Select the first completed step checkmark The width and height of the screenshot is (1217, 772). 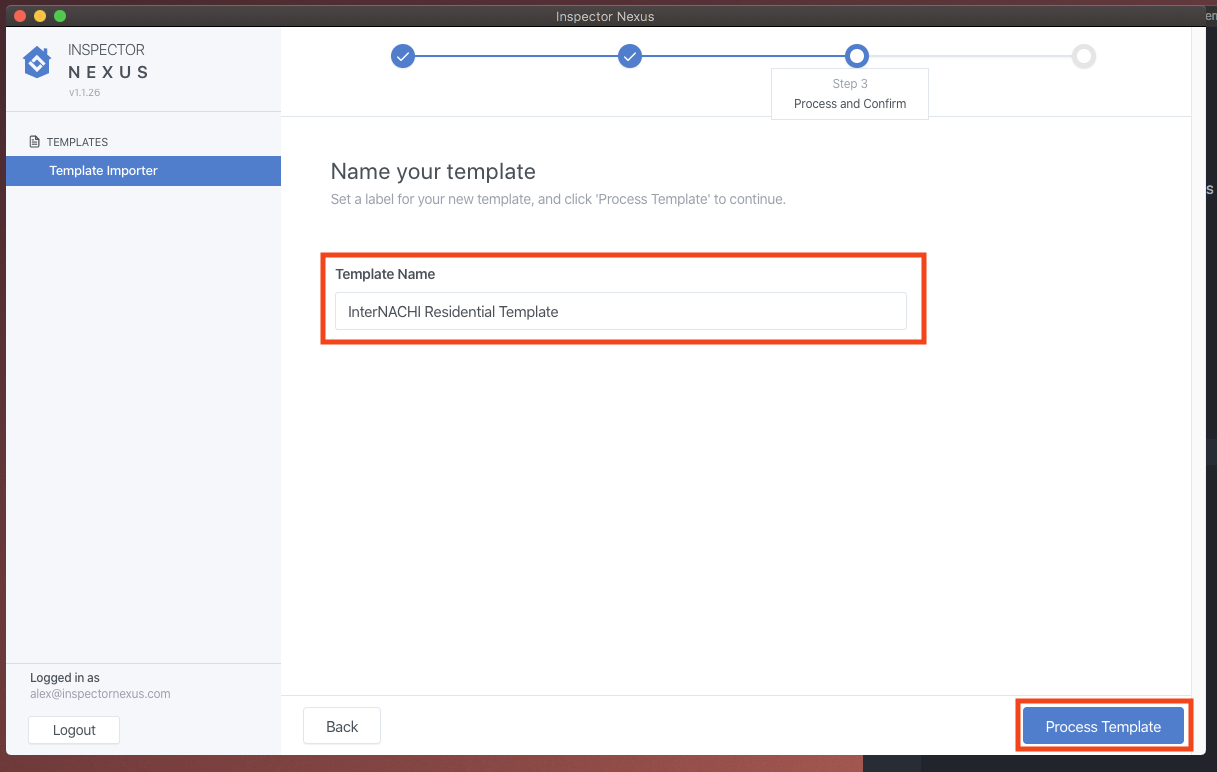click(x=402, y=56)
